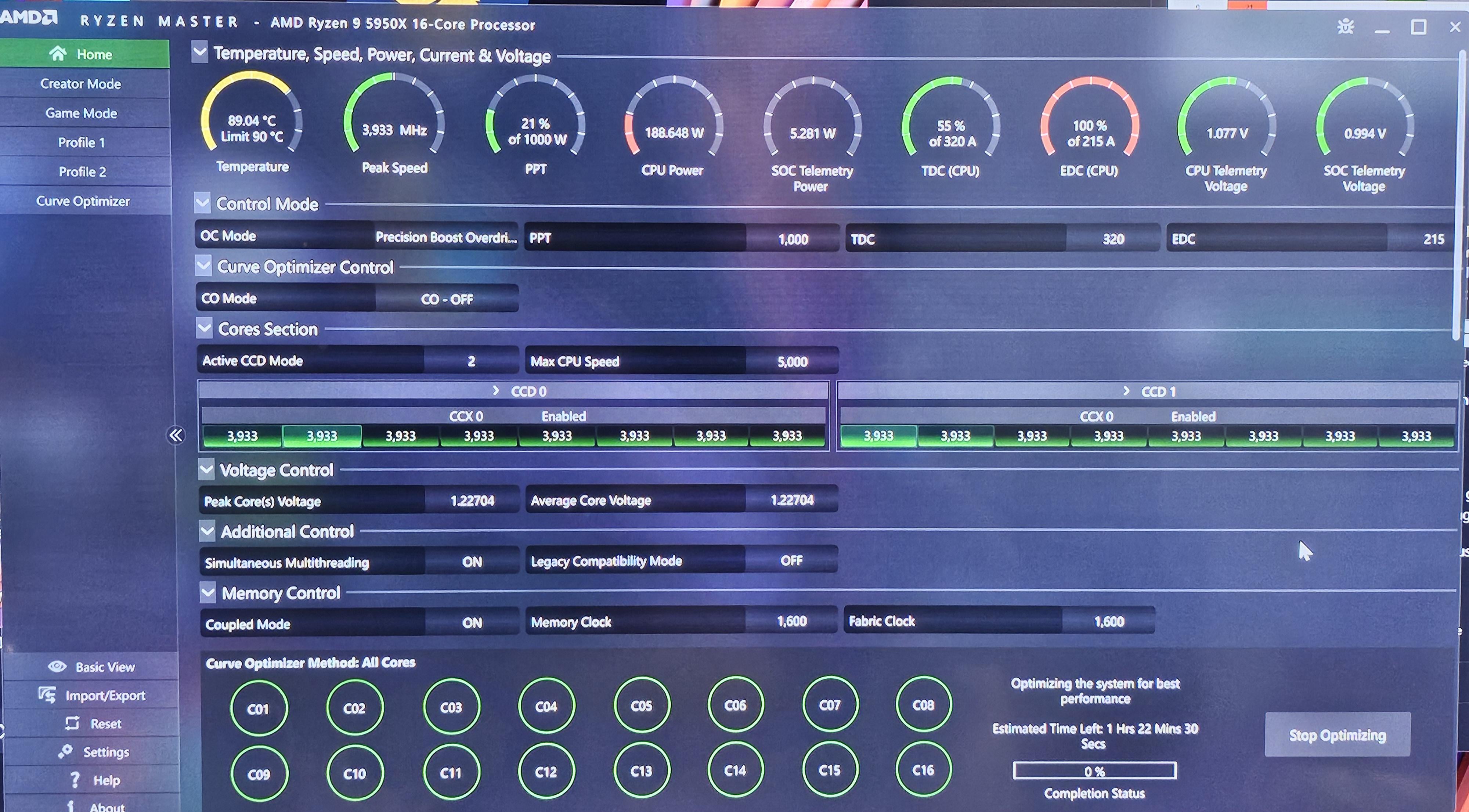The width and height of the screenshot is (1469, 812).
Task: Click the Settings wrench icon
Action: point(65,751)
